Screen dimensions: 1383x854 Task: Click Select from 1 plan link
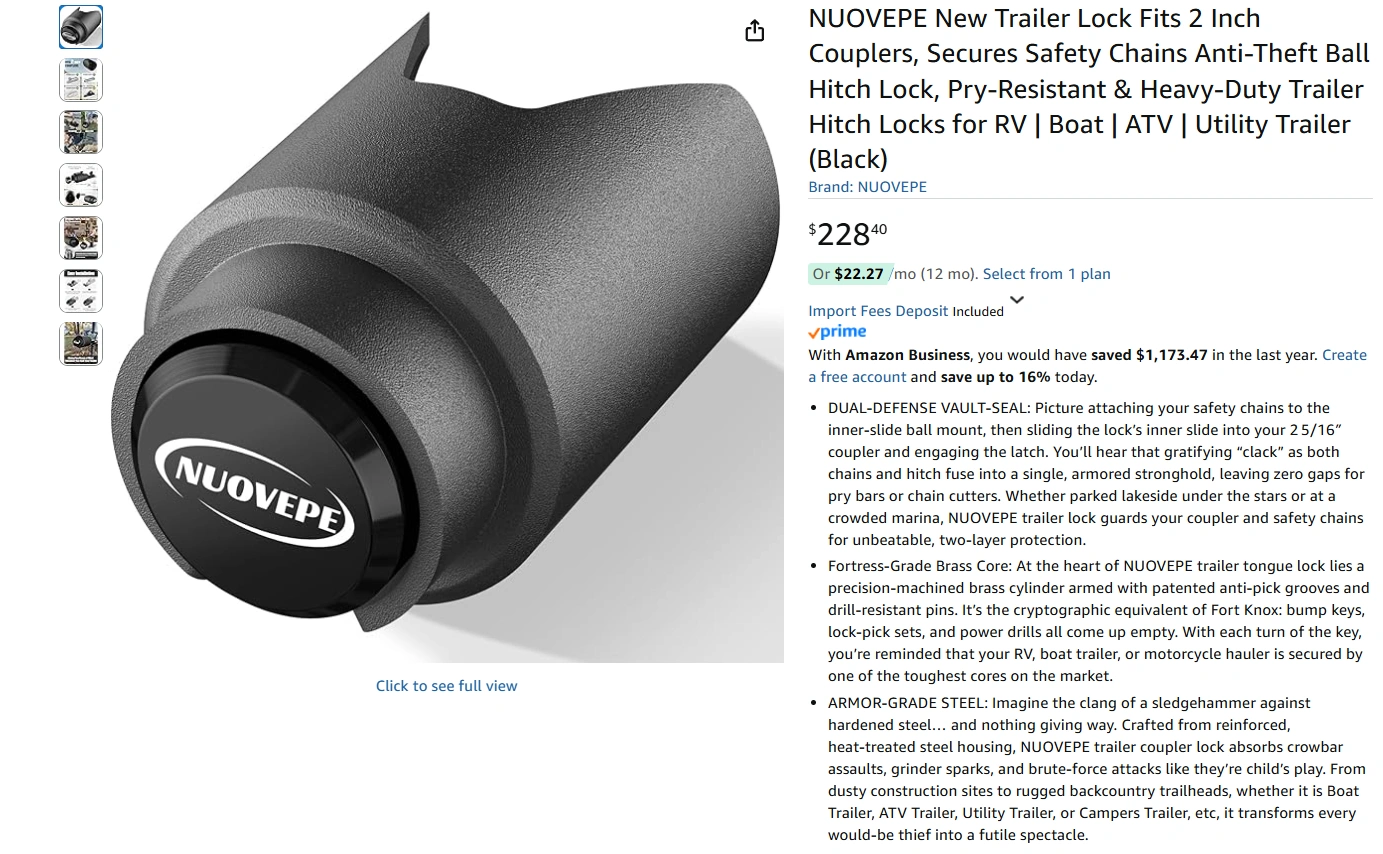point(1047,274)
